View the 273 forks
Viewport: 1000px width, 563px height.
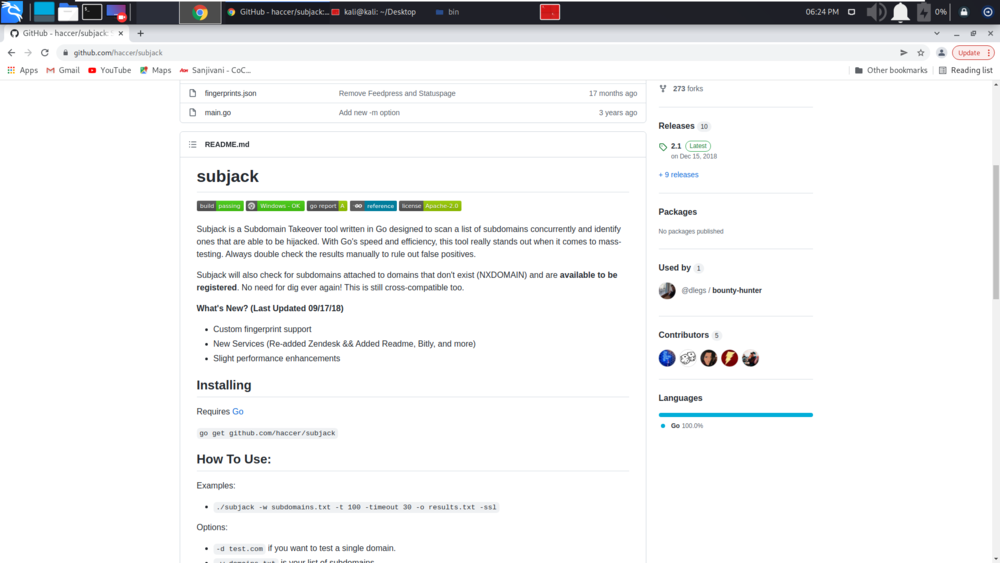point(688,89)
